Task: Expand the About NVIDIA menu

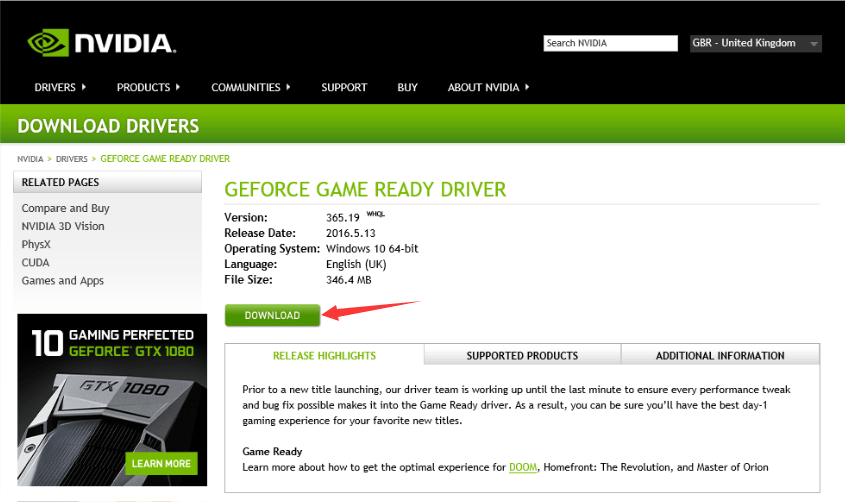Action: [488, 88]
